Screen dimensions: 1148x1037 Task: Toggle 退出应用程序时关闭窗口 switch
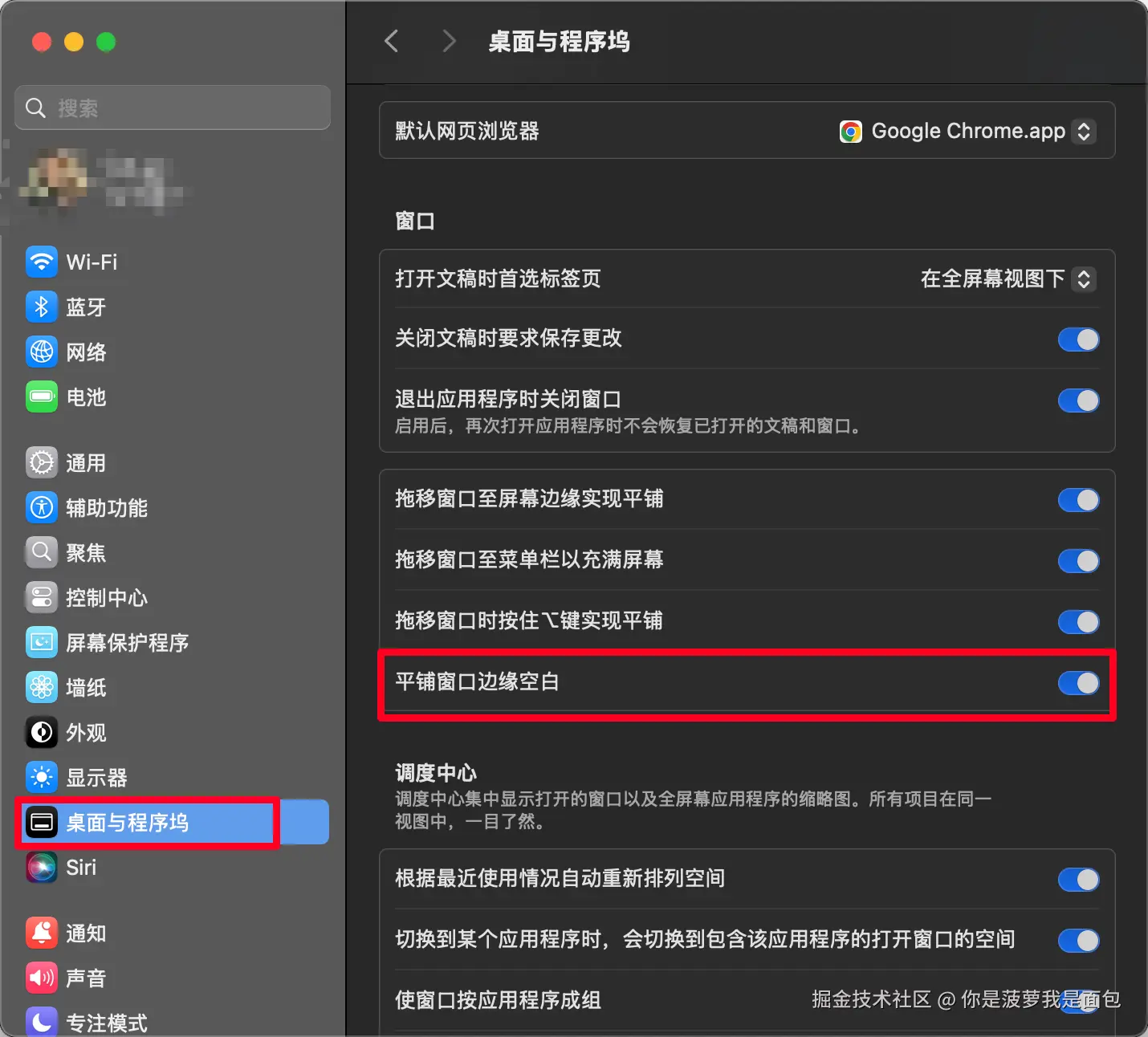coord(1078,401)
